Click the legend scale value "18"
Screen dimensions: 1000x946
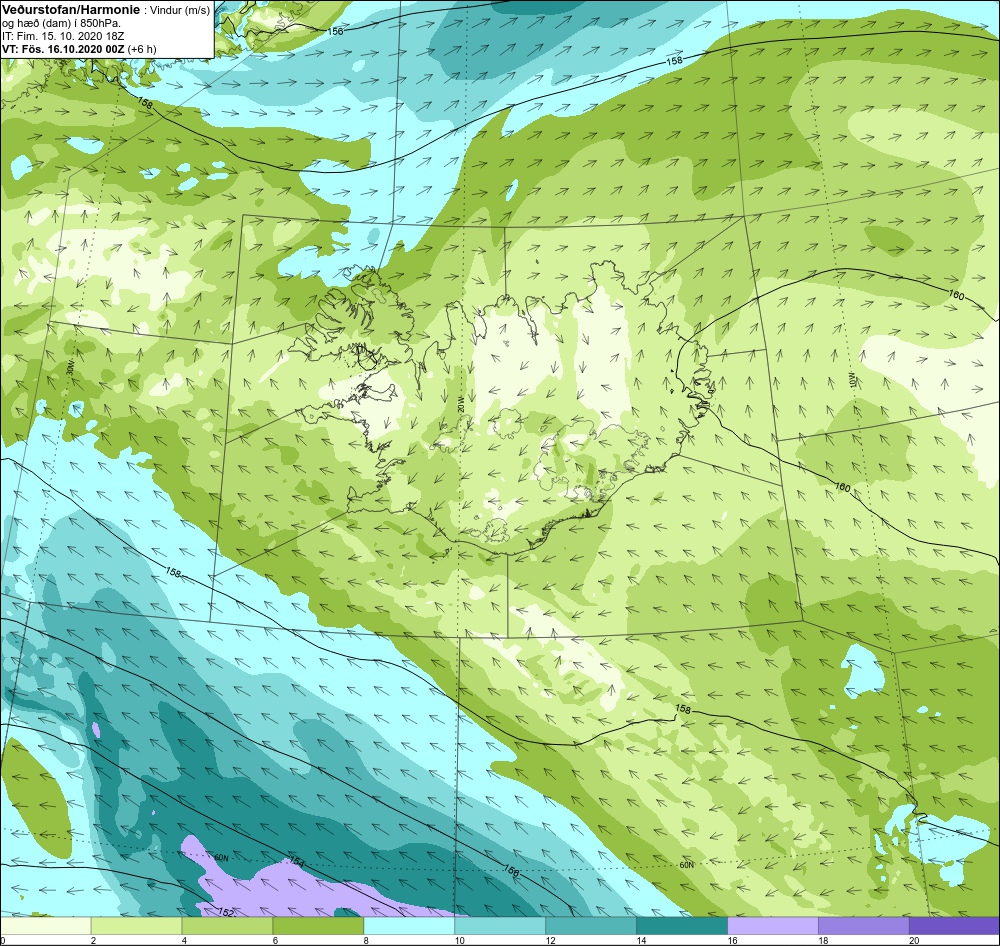(x=823, y=941)
